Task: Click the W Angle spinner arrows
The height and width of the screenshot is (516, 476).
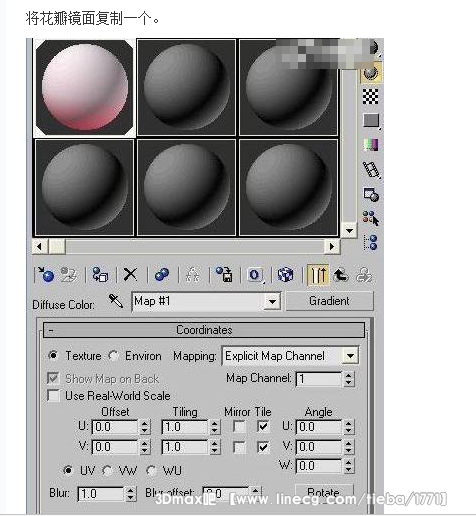Action: click(x=348, y=466)
